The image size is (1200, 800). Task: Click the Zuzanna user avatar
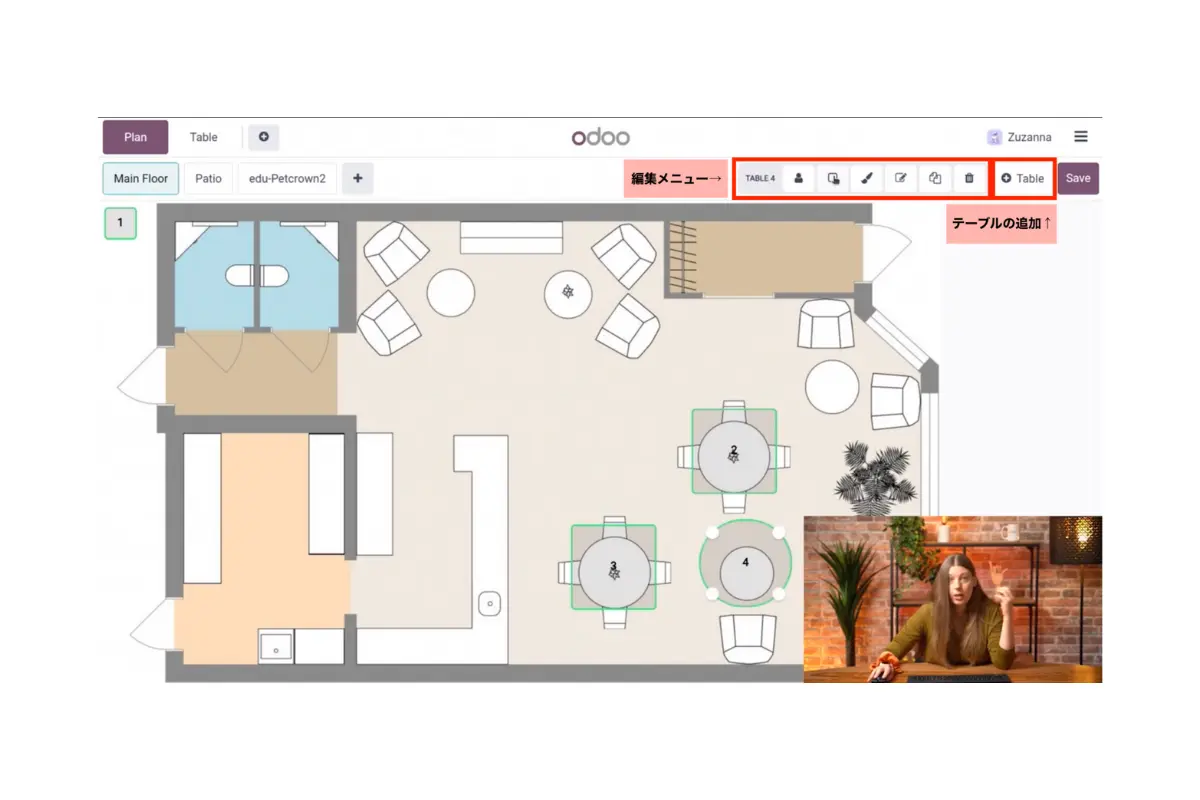point(994,137)
